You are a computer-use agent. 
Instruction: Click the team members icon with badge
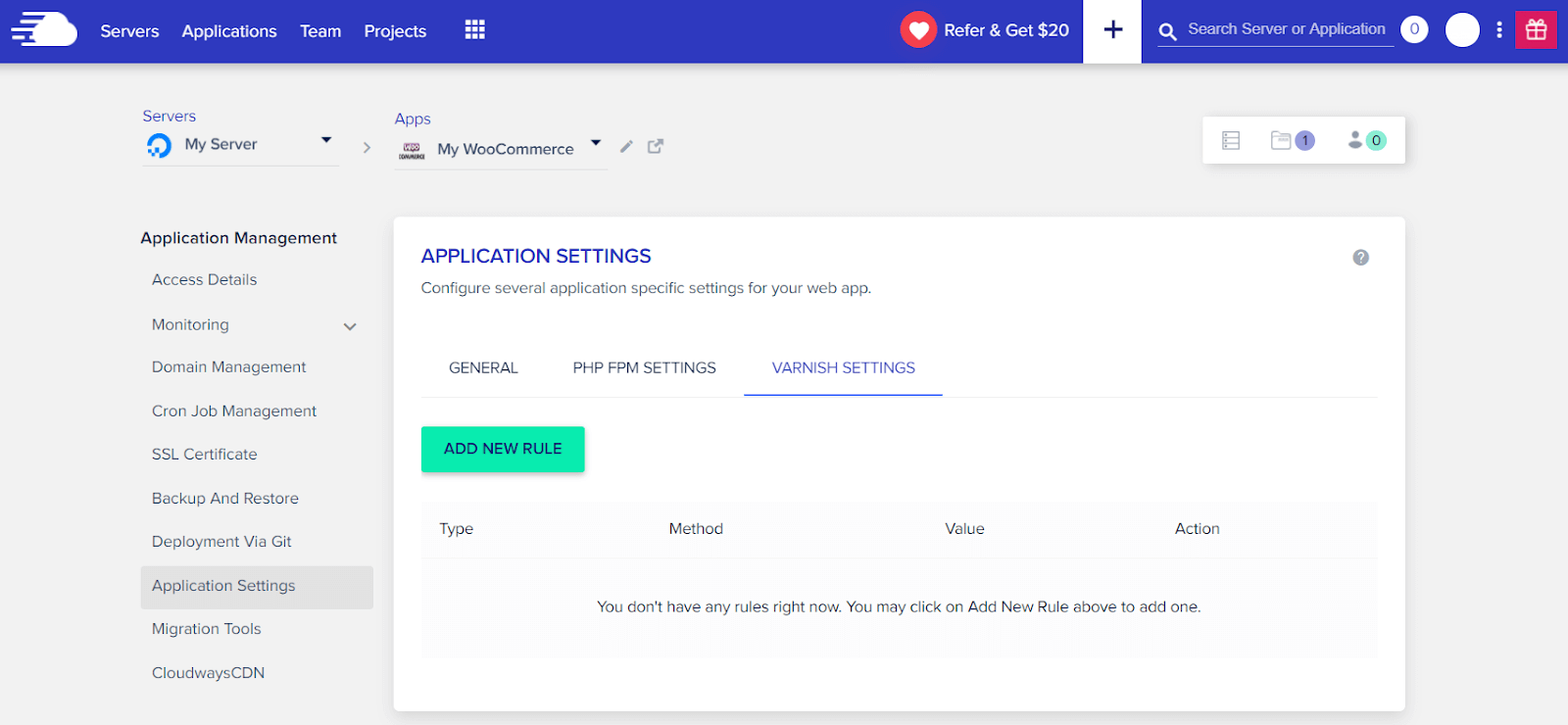1366,140
